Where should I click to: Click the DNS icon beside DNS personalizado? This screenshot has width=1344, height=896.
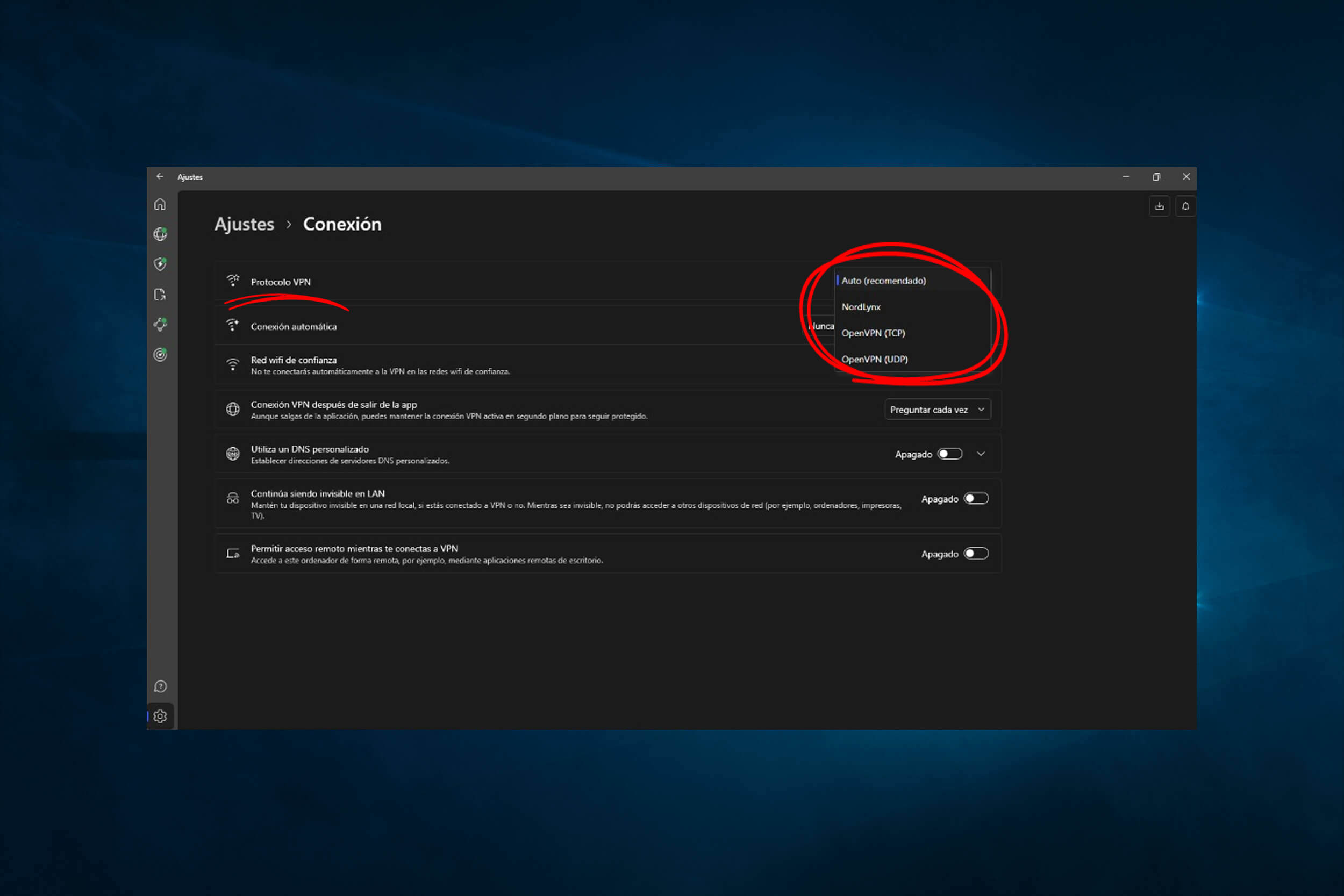click(x=233, y=454)
